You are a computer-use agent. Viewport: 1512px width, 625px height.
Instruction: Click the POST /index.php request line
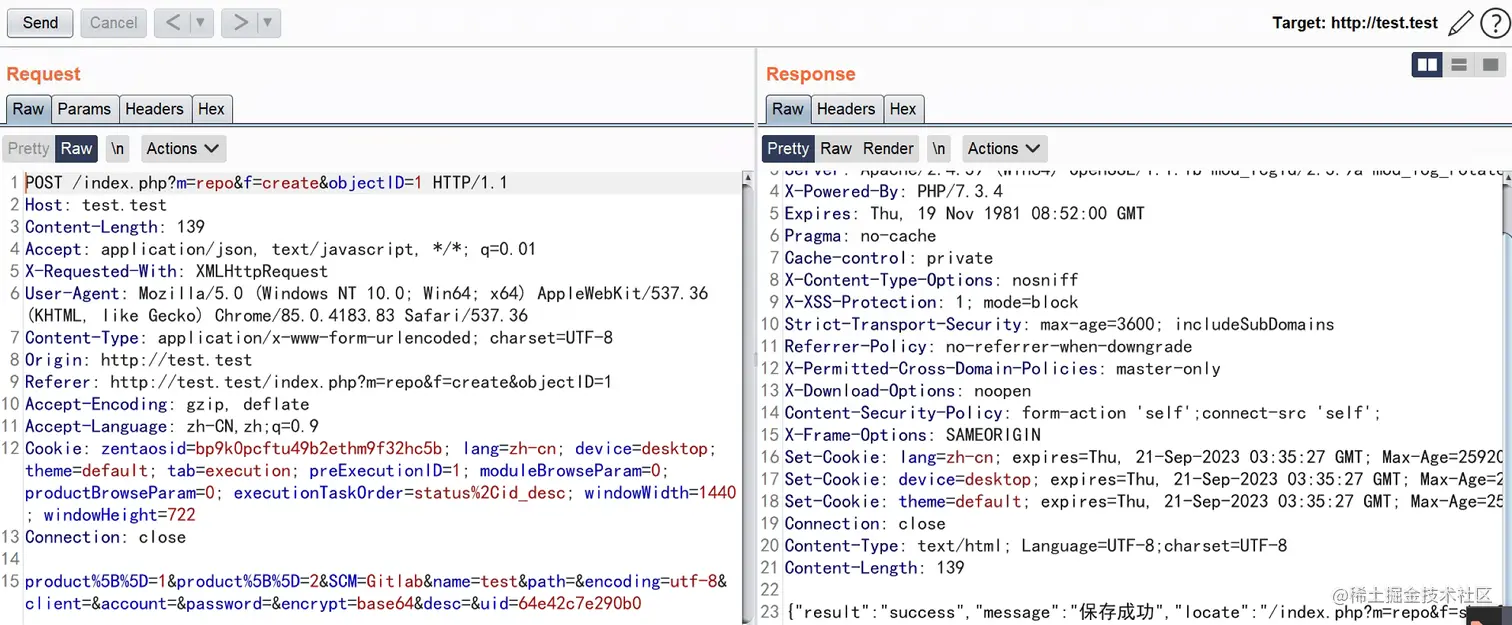(266, 183)
